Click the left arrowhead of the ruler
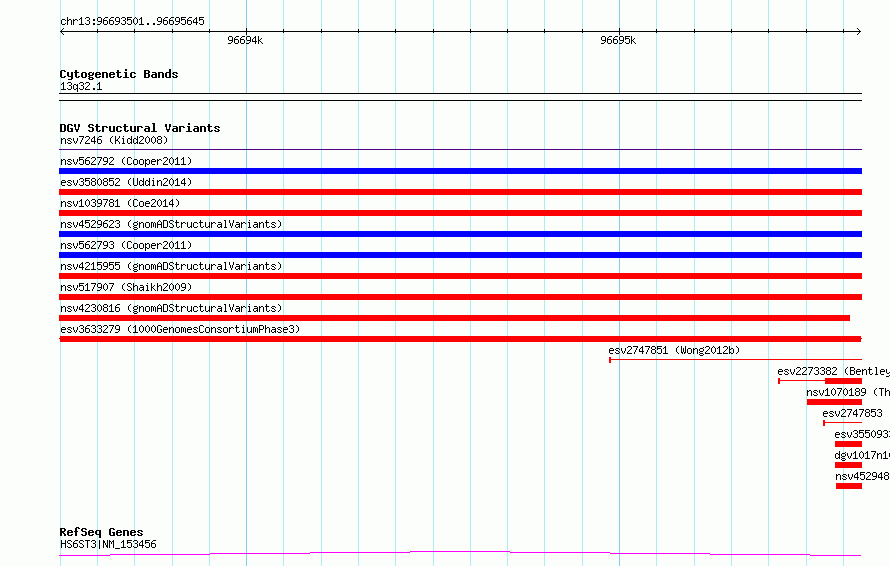Image resolution: width=890 pixels, height=566 pixels. (62, 31)
